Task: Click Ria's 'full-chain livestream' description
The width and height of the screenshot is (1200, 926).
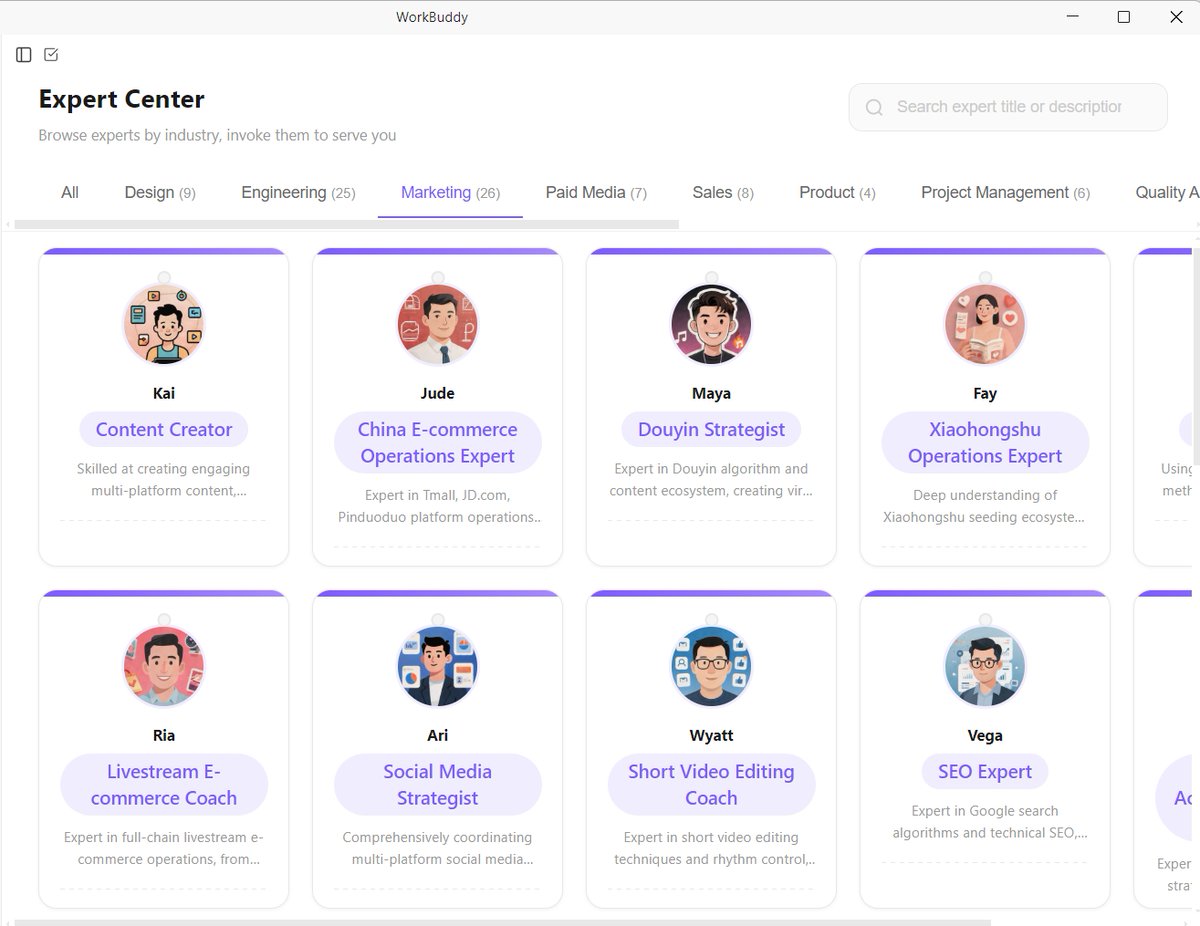Action: click(164, 848)
